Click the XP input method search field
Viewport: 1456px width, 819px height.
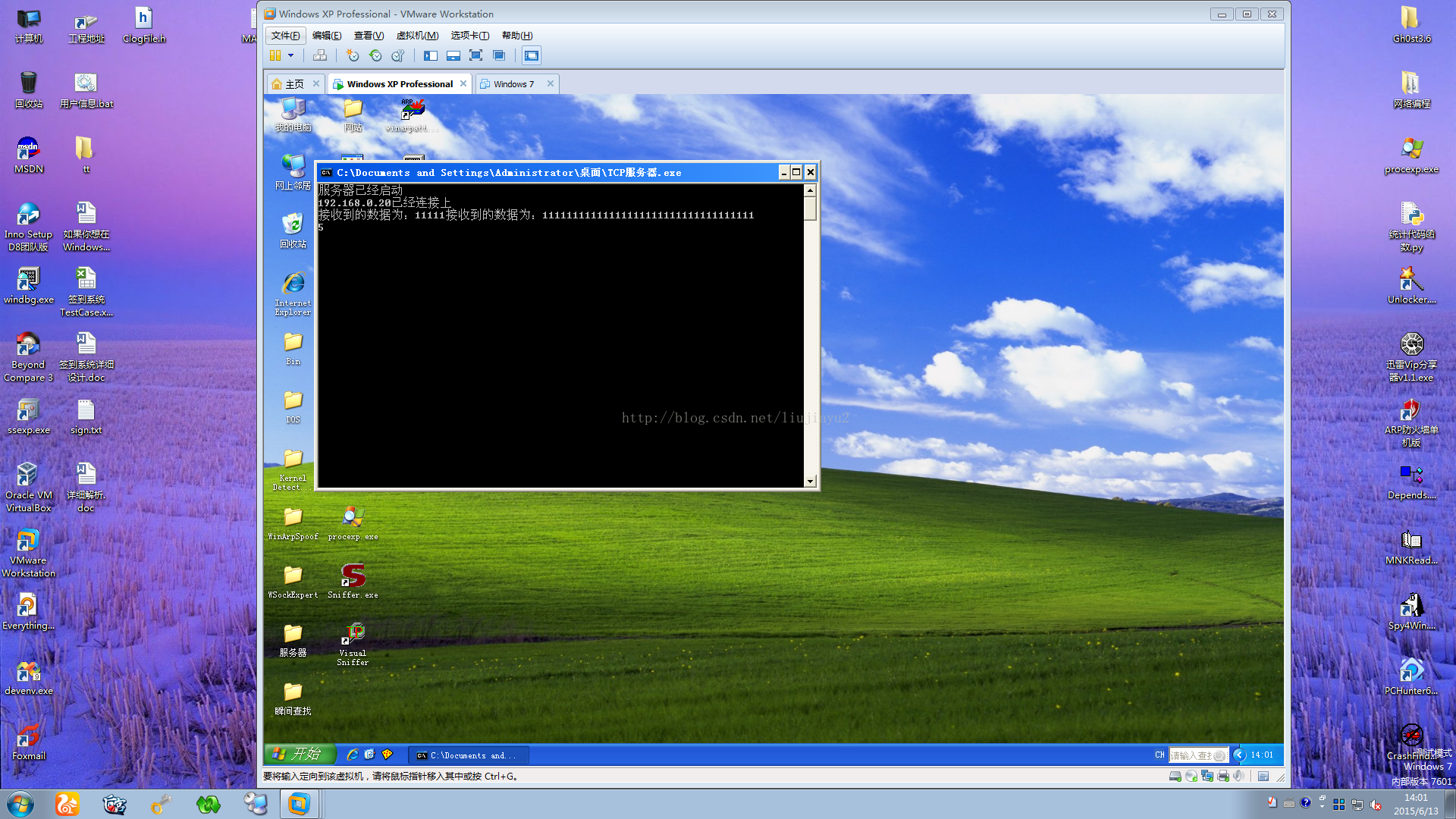tap(1197, 755)
